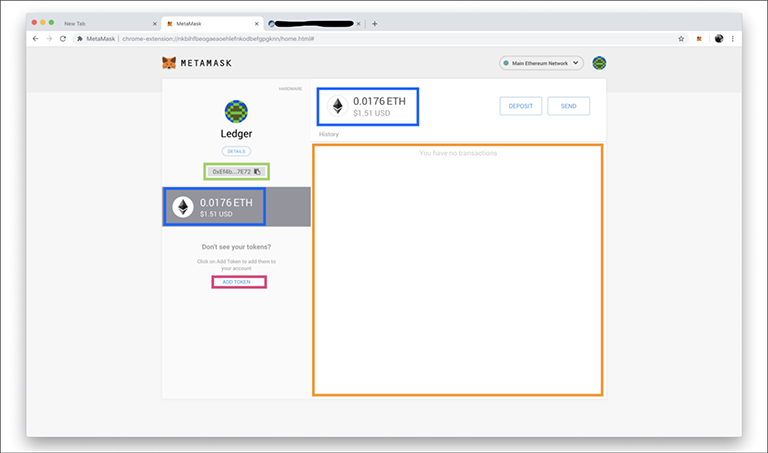The image size is (768, 453).
Task: Click "You have no transactions" text
Action: 458,153
